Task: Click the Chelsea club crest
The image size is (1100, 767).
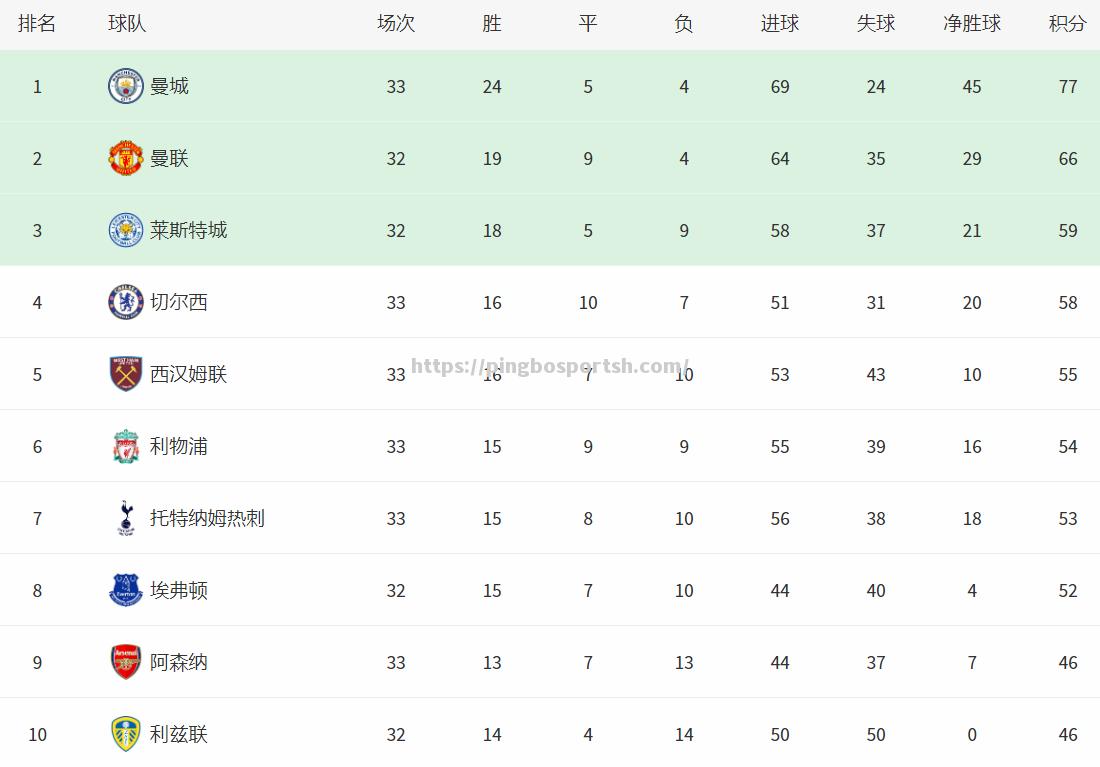Action: coord(126,302)
